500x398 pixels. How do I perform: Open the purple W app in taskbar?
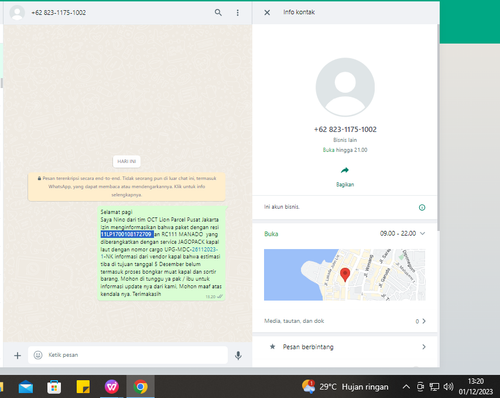112,387
